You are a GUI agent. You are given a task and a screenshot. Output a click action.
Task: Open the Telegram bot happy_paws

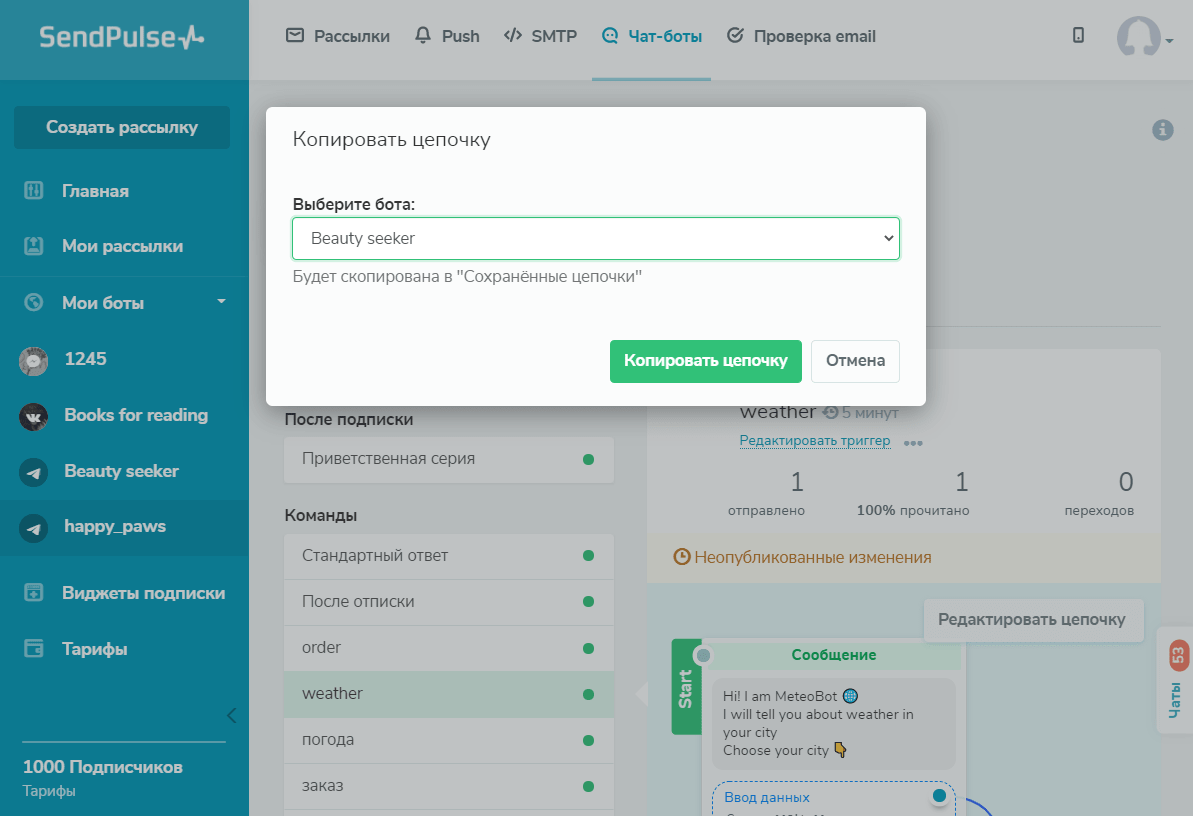[114, 527]
